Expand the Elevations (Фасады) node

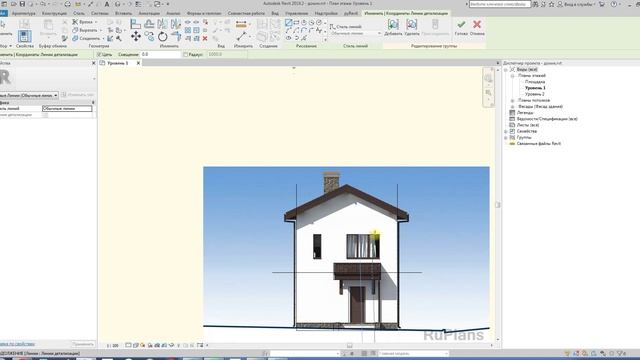(x=512, y=107)
